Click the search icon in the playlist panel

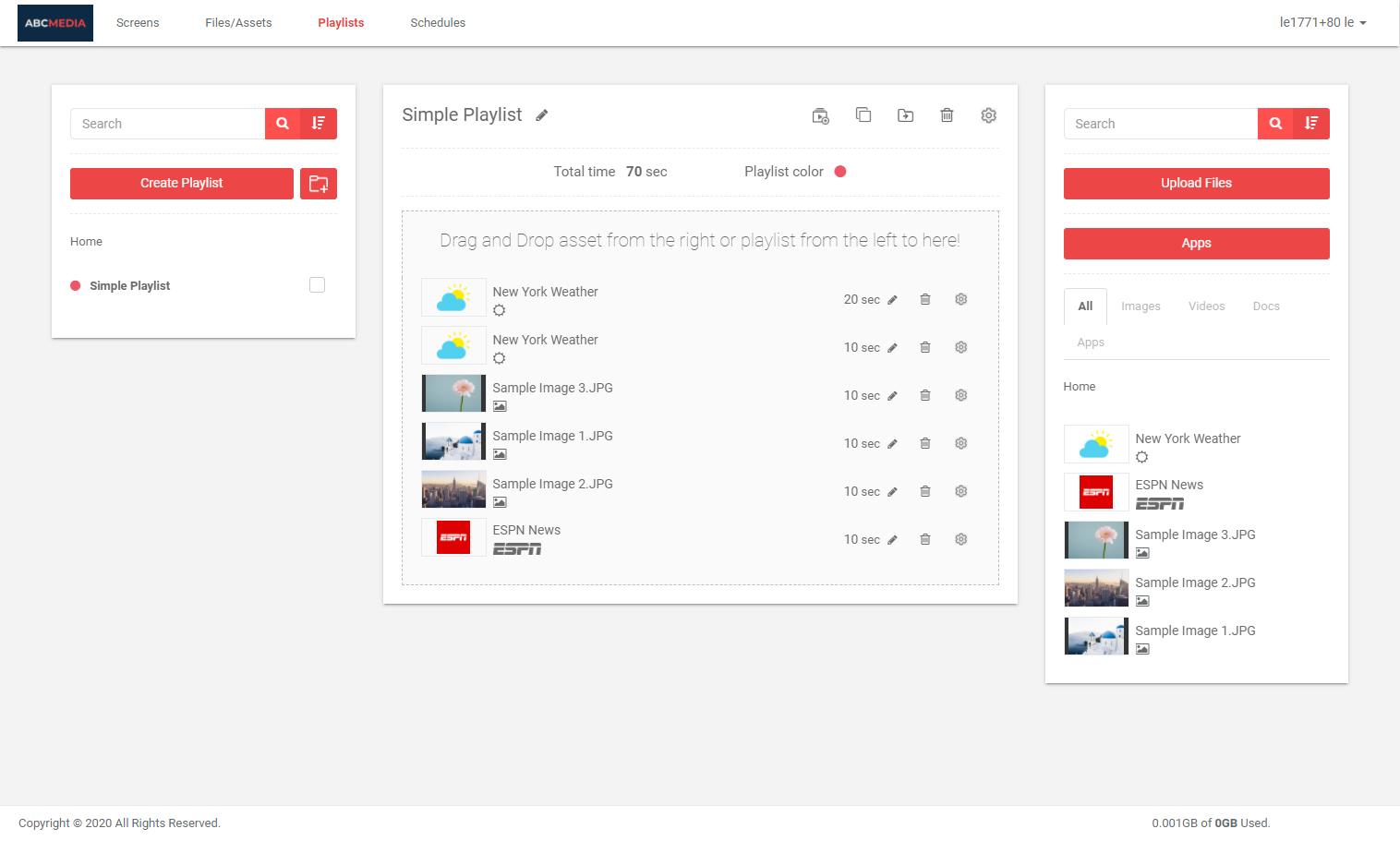tap(282, 123)
